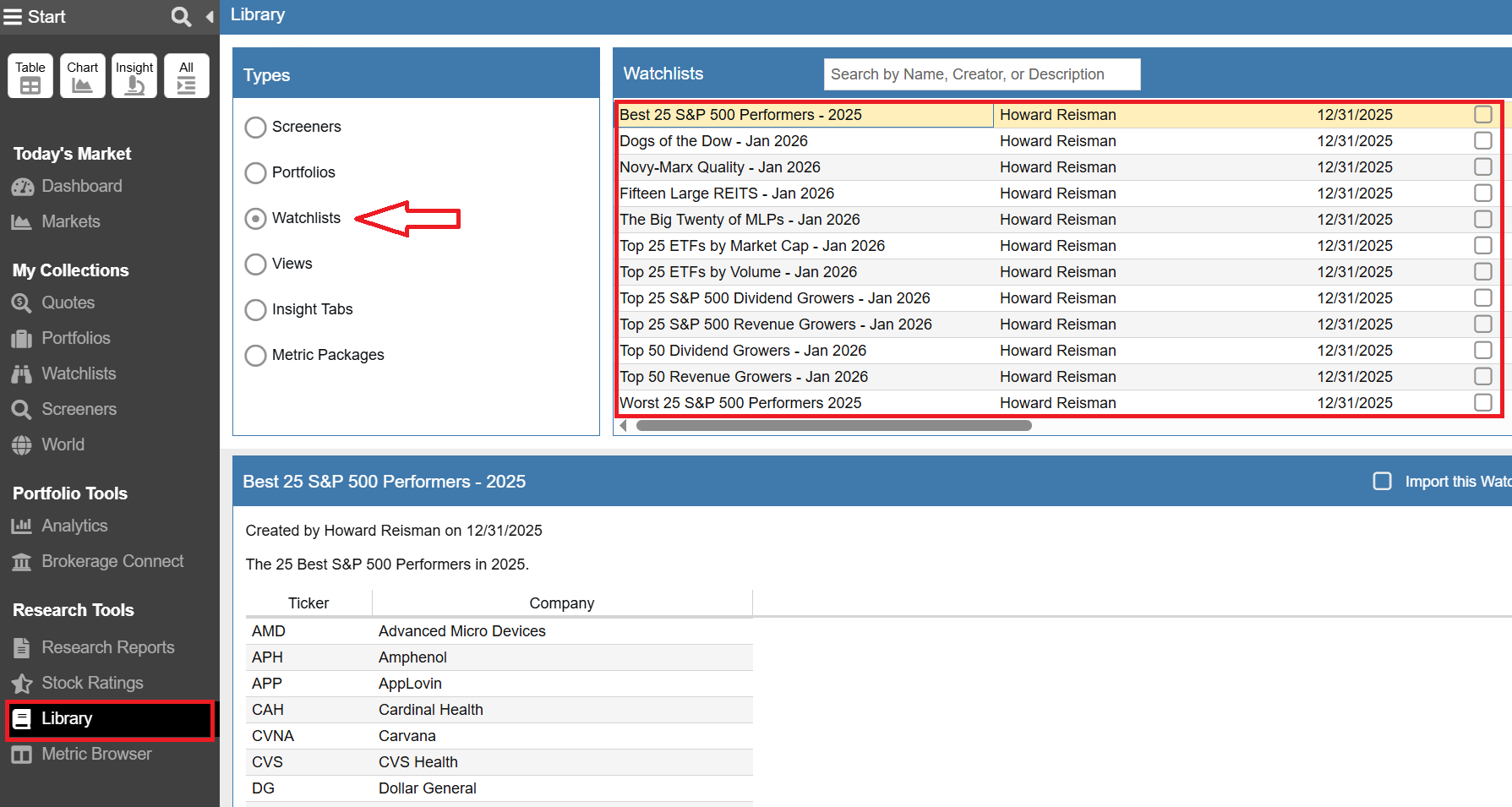This screenshot has width=1512, height=807.
Task: Open the Table view icon
Action: tap(30, 76)
